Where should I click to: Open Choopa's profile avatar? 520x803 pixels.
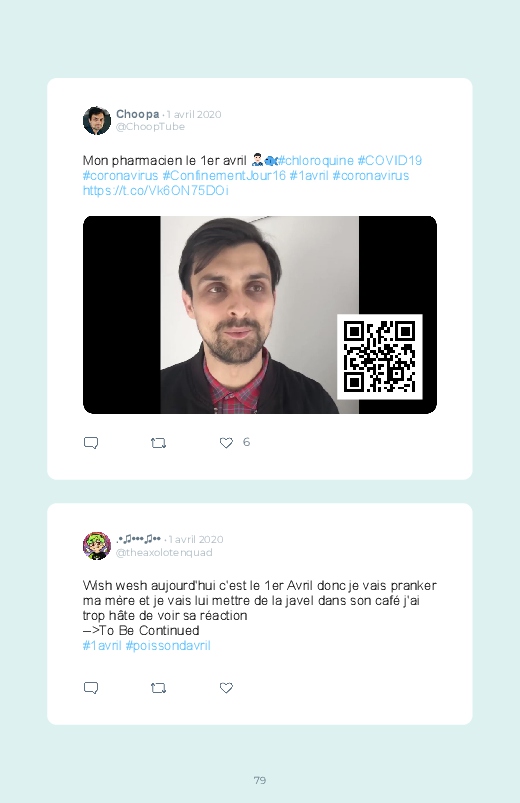pos(97,120)
